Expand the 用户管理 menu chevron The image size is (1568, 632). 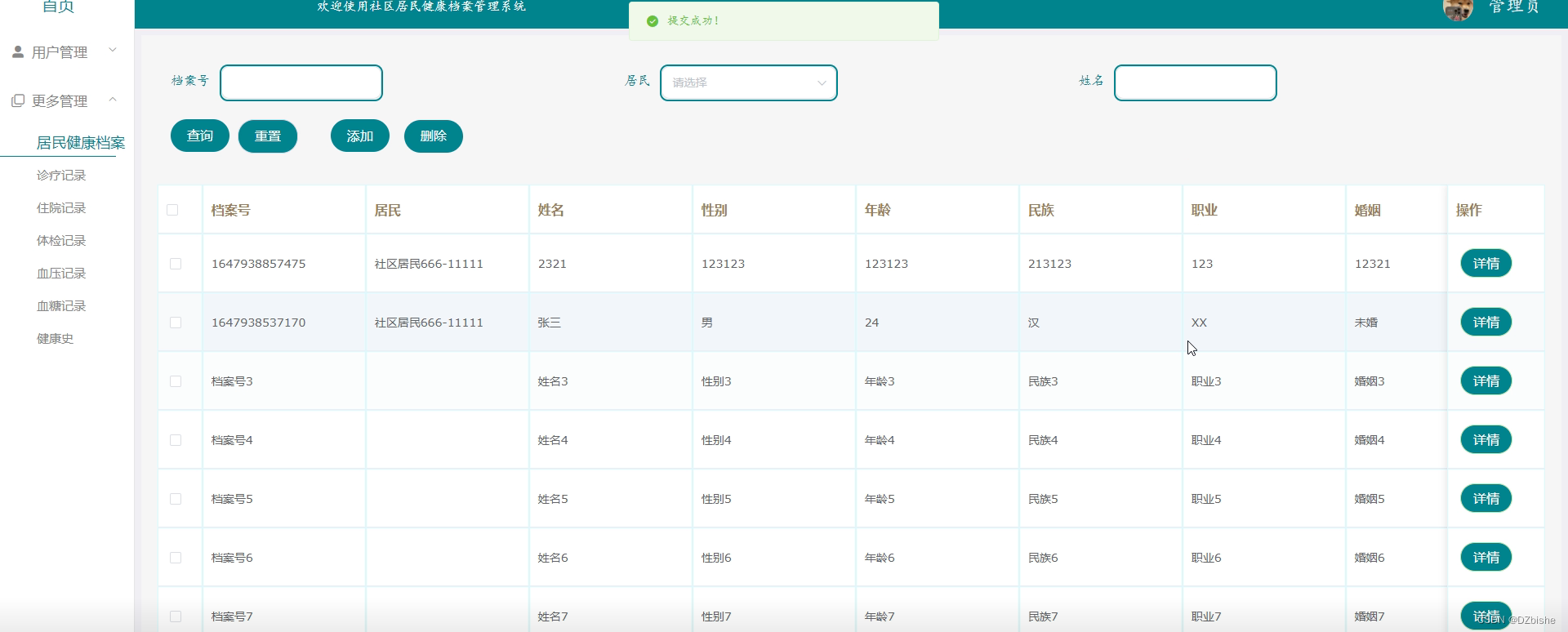pos(113,51)
